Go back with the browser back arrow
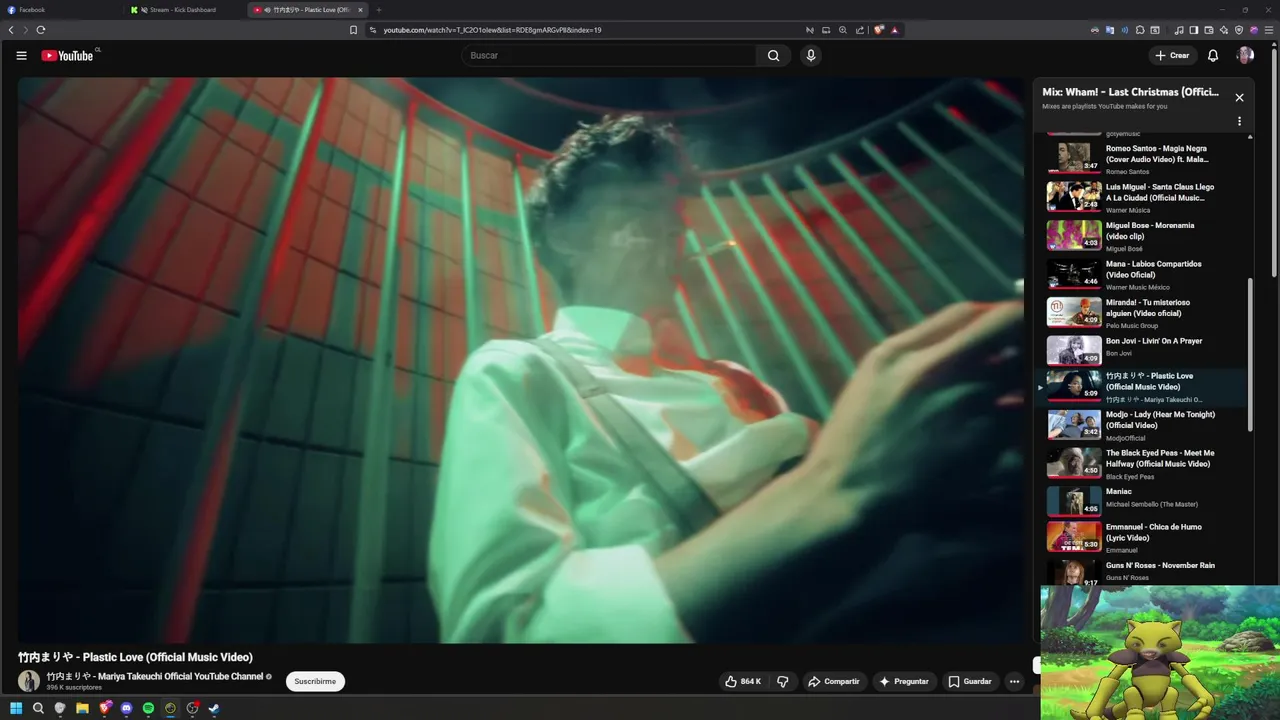Image resolution: width=1280 pixels, height=720 pixels. tap(11, 30)
